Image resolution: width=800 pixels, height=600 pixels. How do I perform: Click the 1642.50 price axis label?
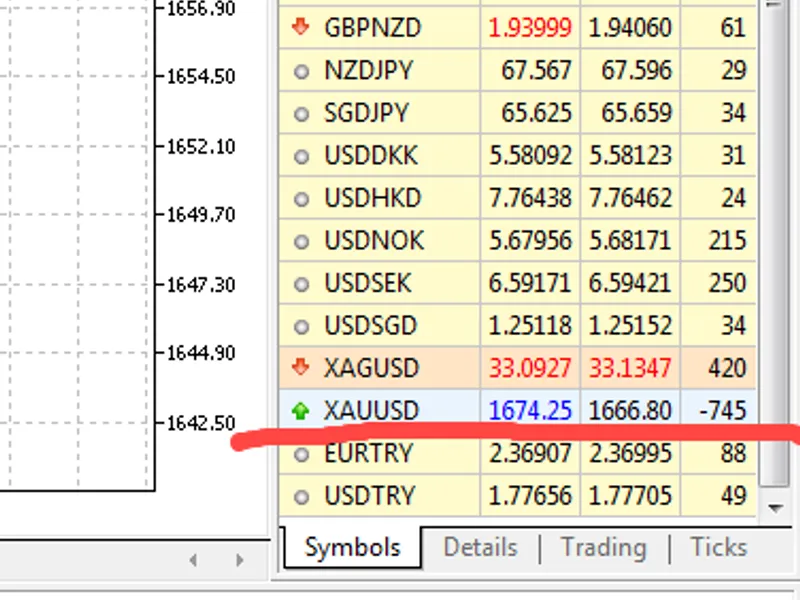point(201,423)
